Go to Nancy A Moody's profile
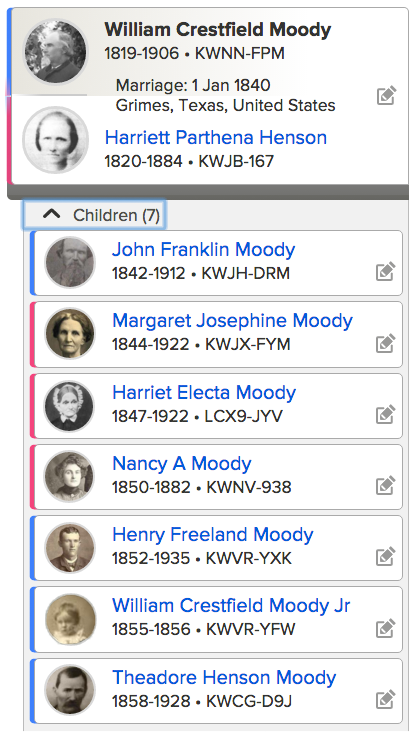417x739 pixels. 182,463
